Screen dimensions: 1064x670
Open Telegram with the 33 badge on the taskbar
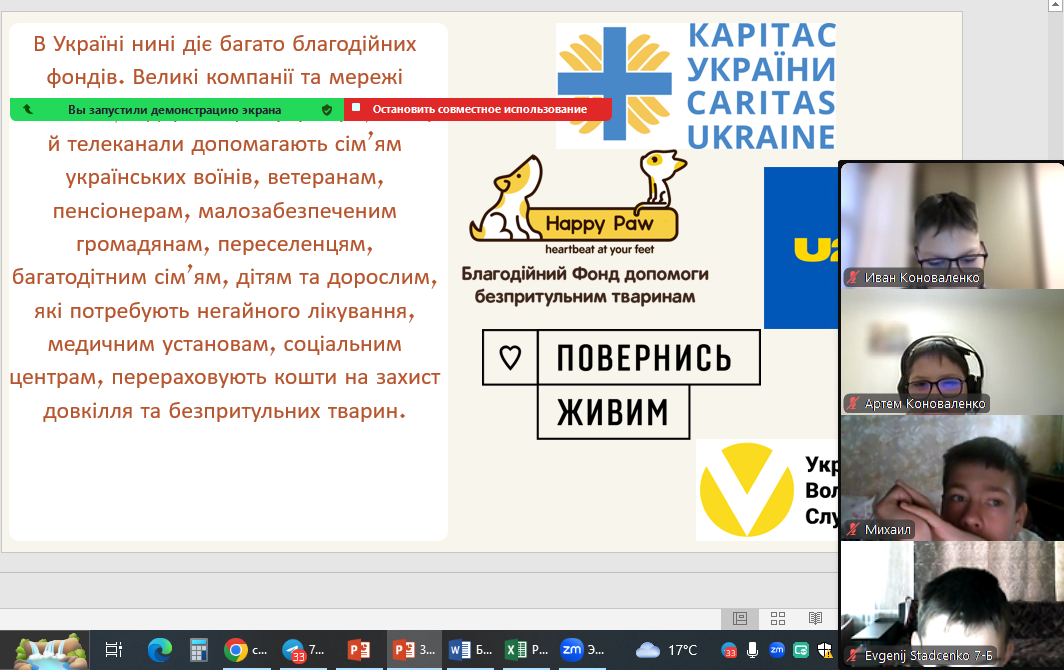coord(303,650)
